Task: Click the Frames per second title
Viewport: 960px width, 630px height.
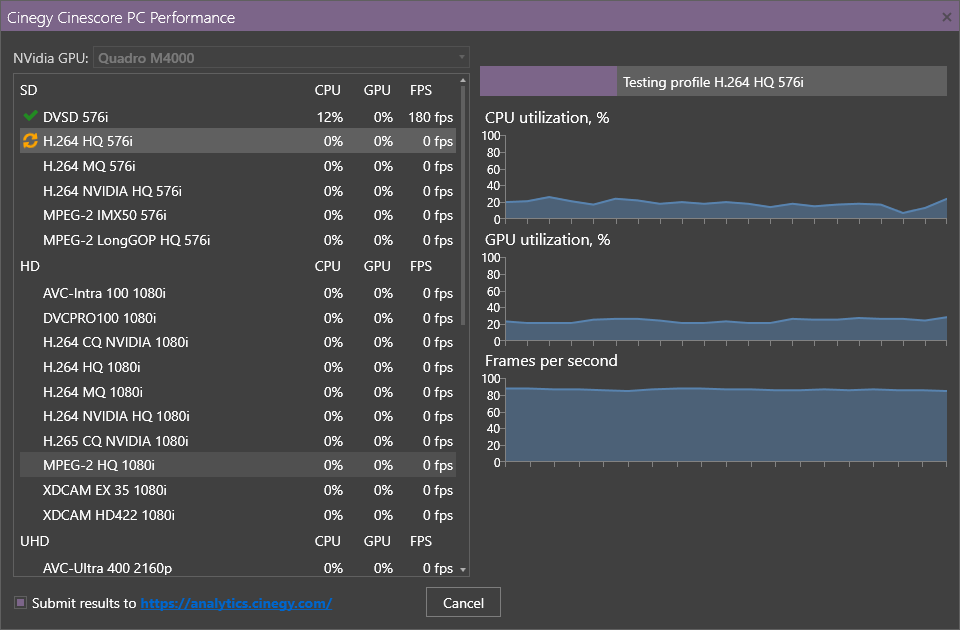Action: (551, 361)
